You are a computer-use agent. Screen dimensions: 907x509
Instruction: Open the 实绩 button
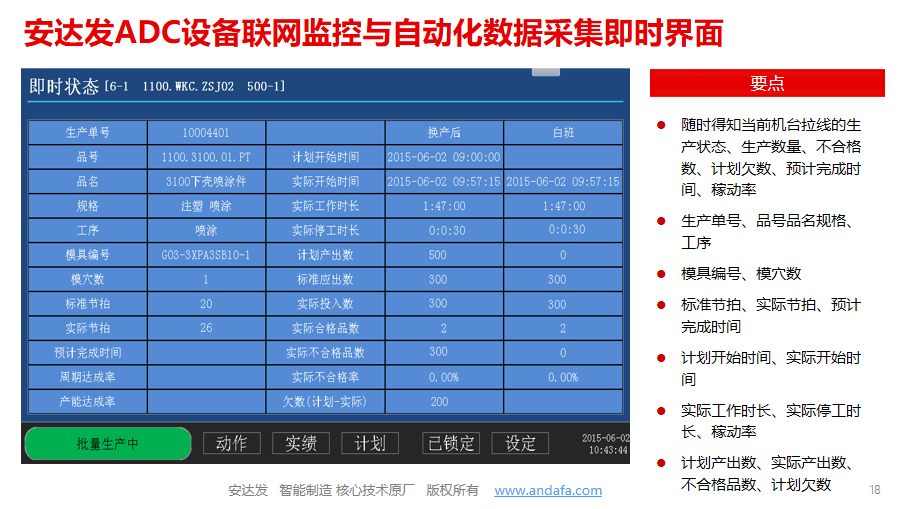coord(301,444)
